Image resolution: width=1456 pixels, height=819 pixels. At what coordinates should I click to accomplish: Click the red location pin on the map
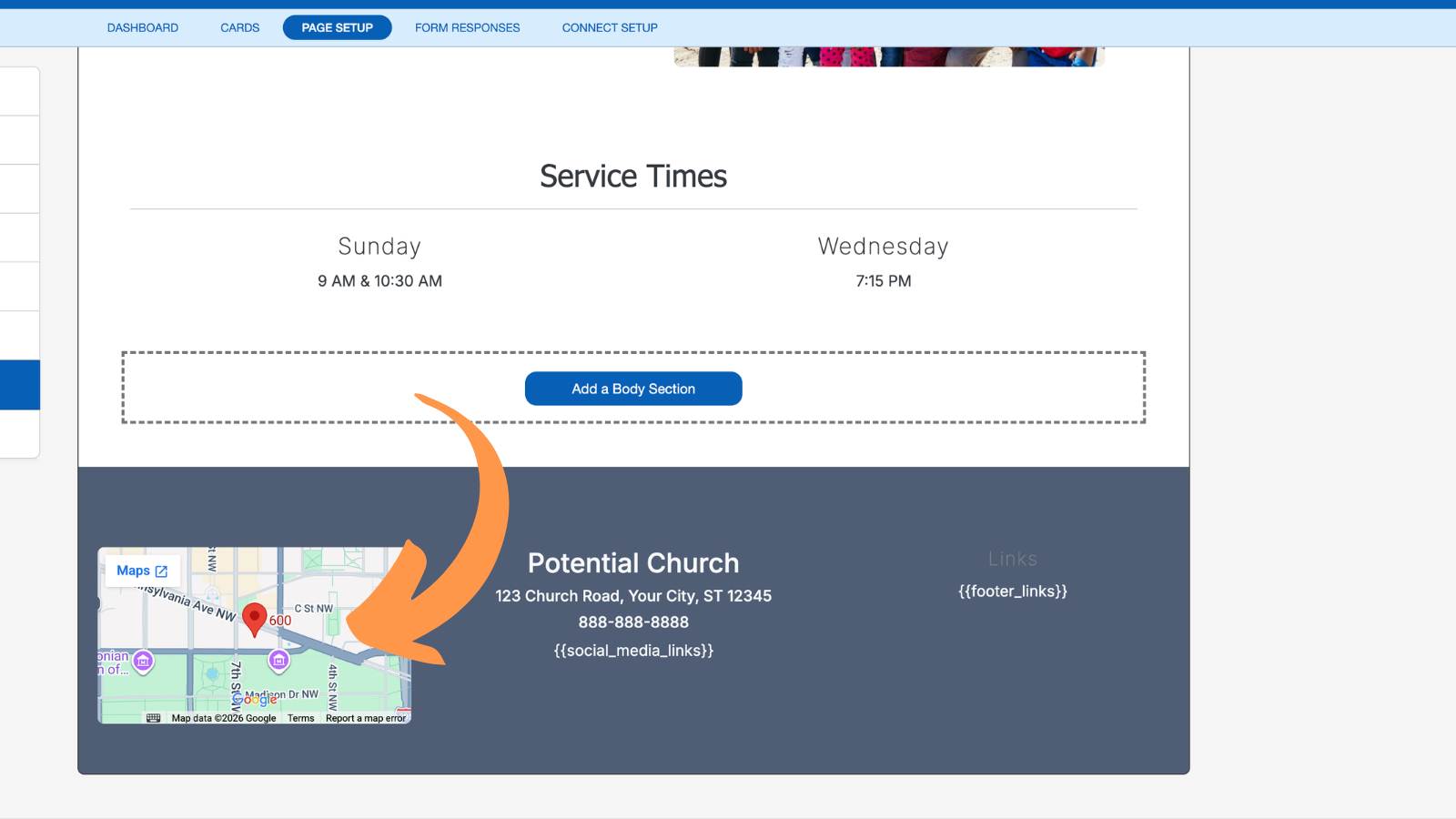(x=255, y=619)
